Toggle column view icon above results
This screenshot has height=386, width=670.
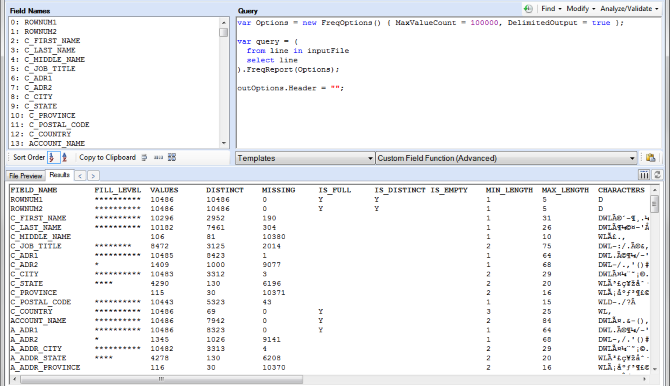coord(644,175)
